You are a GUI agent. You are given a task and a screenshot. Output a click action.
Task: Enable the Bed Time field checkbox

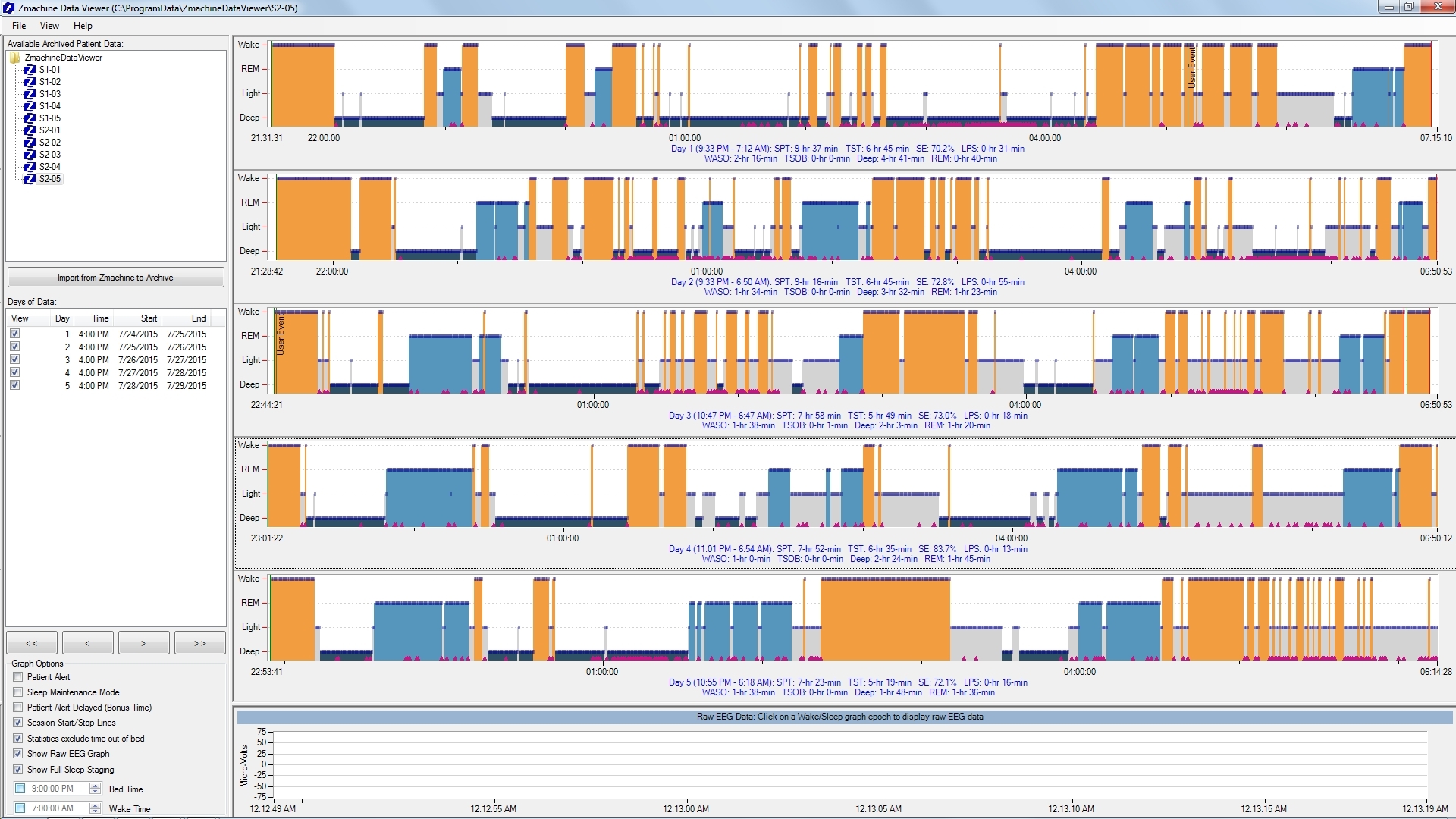click(20, 789)
